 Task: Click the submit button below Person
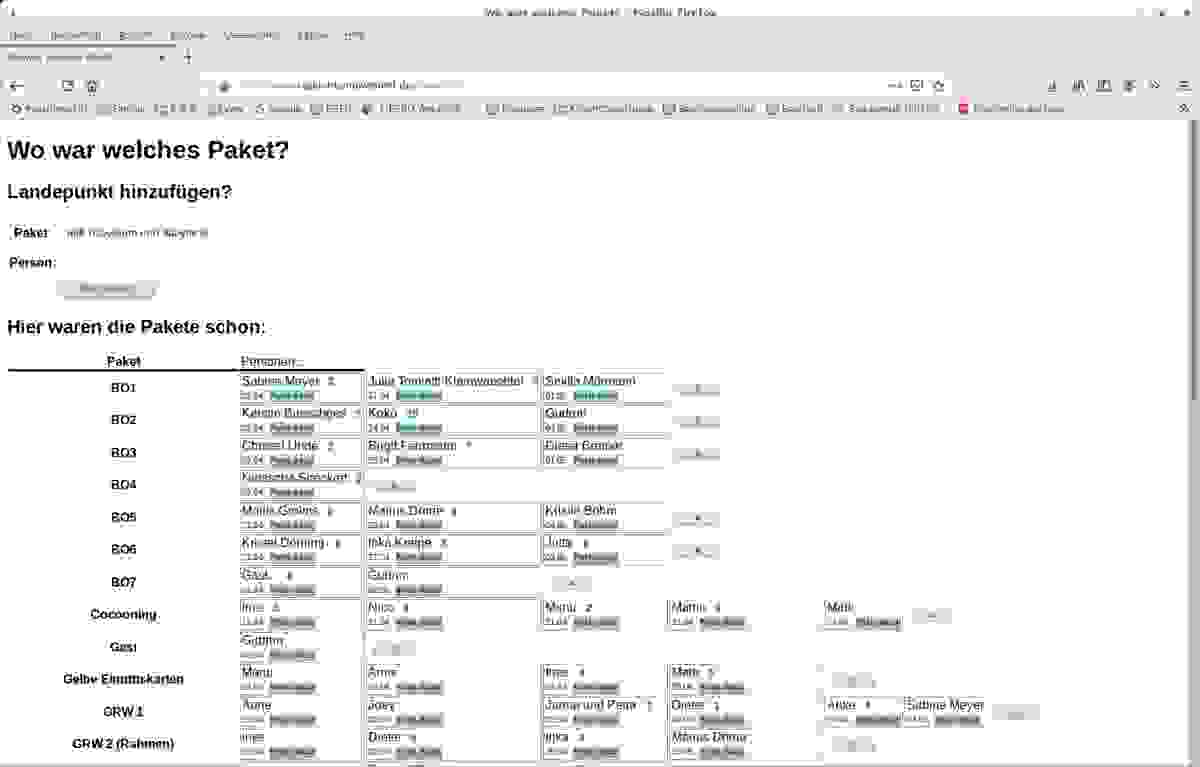point(107,289)
